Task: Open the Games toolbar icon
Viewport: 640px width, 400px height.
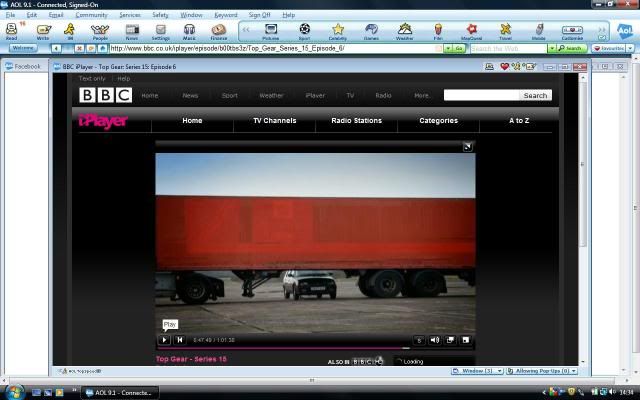Action: [371, 31]
